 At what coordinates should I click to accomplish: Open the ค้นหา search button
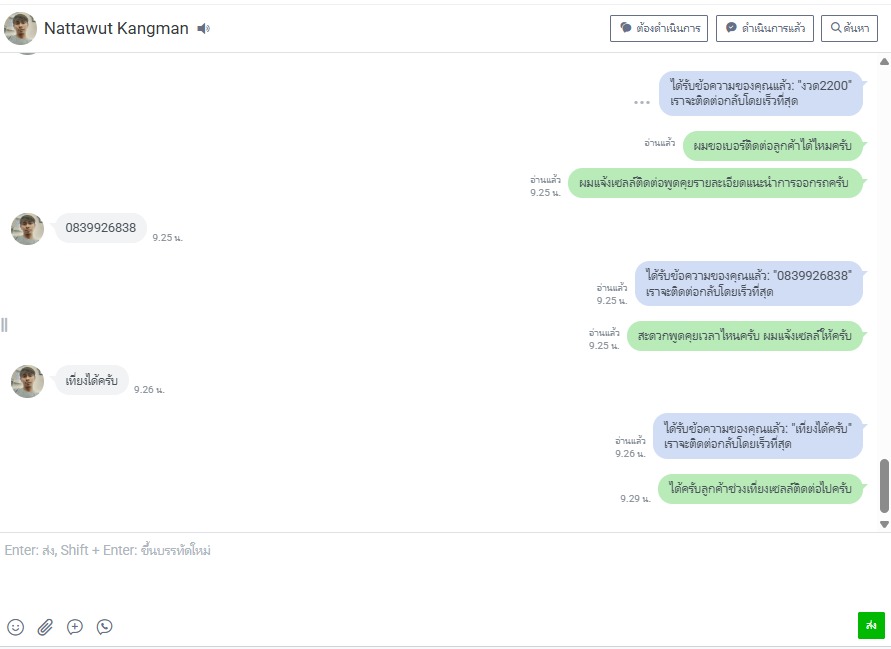click(x=850, y=28)
